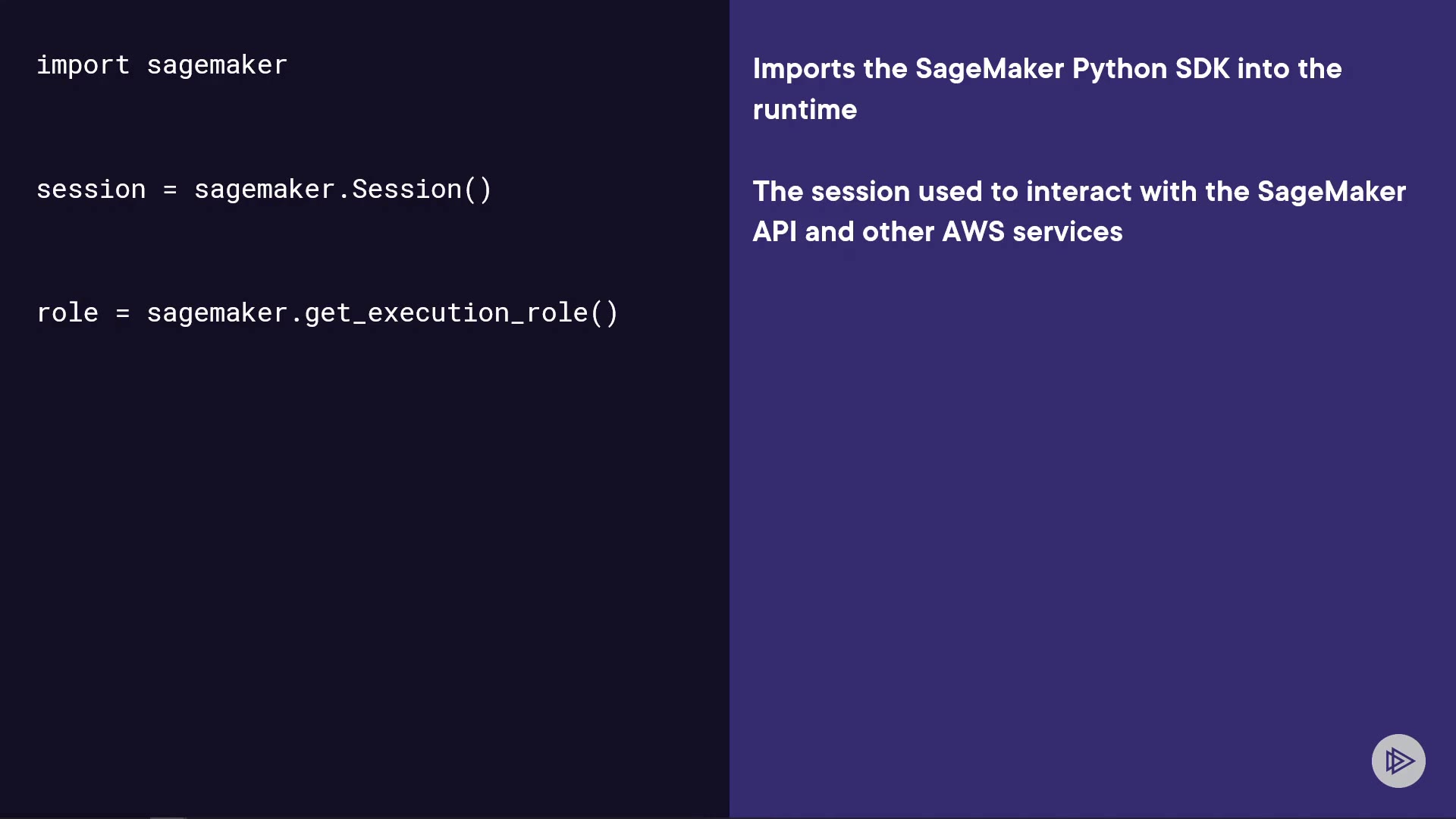Click the "sagemaker.Session()" constructor call
The image size is (1456, 819).
point(343,190)
